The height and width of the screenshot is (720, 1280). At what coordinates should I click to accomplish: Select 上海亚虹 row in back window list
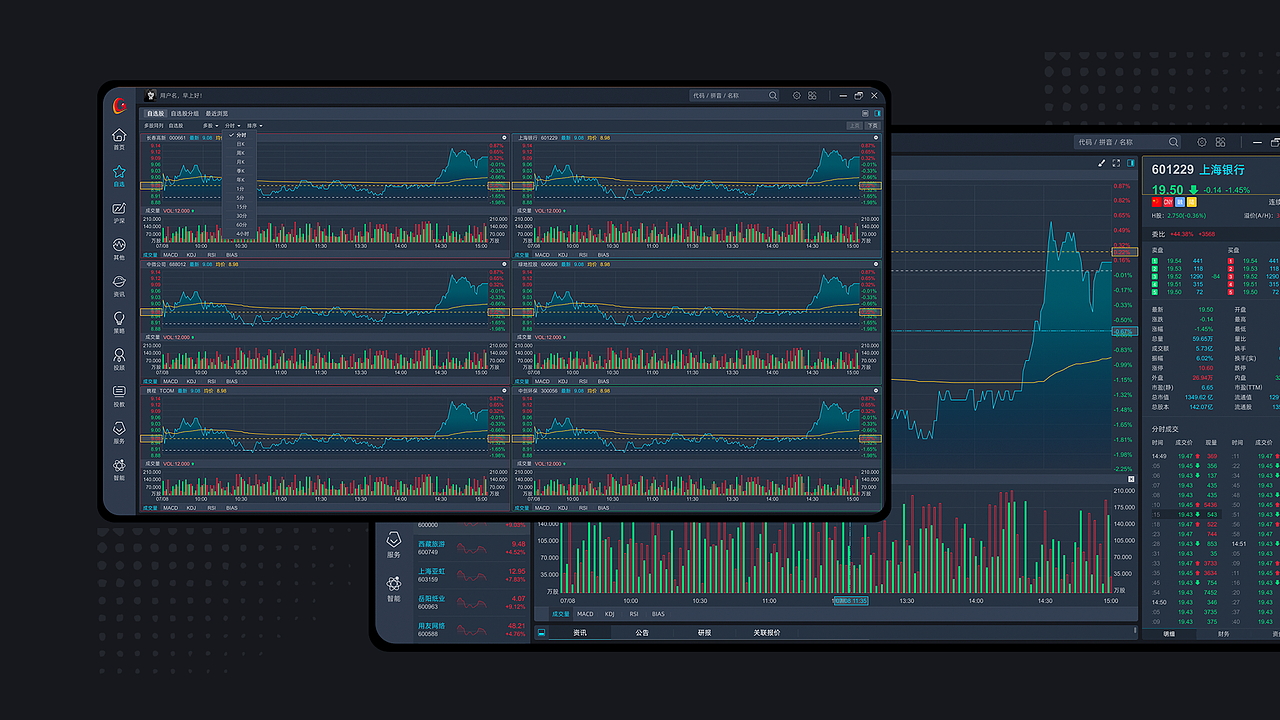[472, 575]
